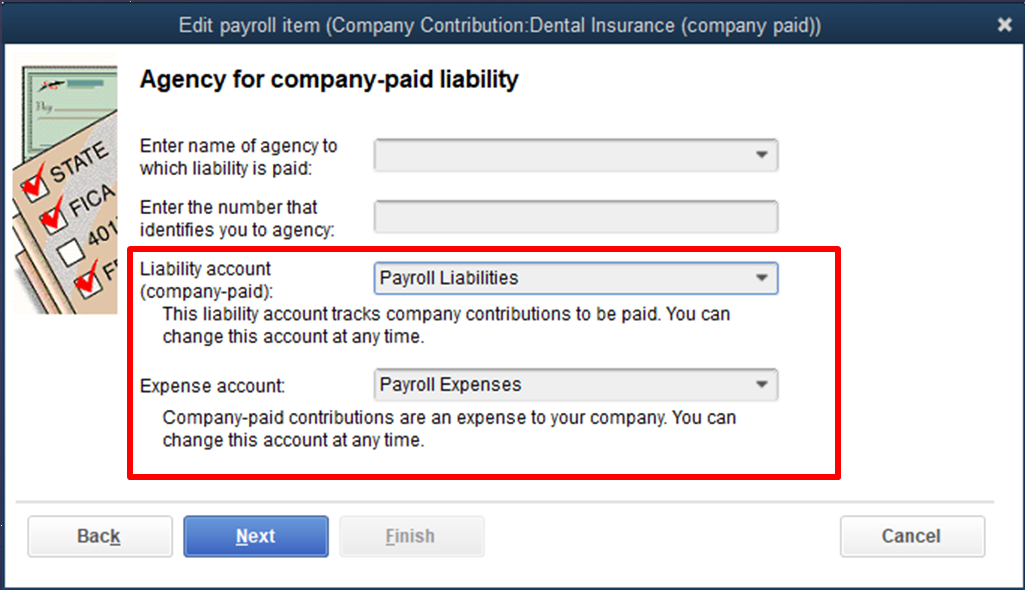
Task: Click the checked FICA box in illustration
Action: (54, 217)
